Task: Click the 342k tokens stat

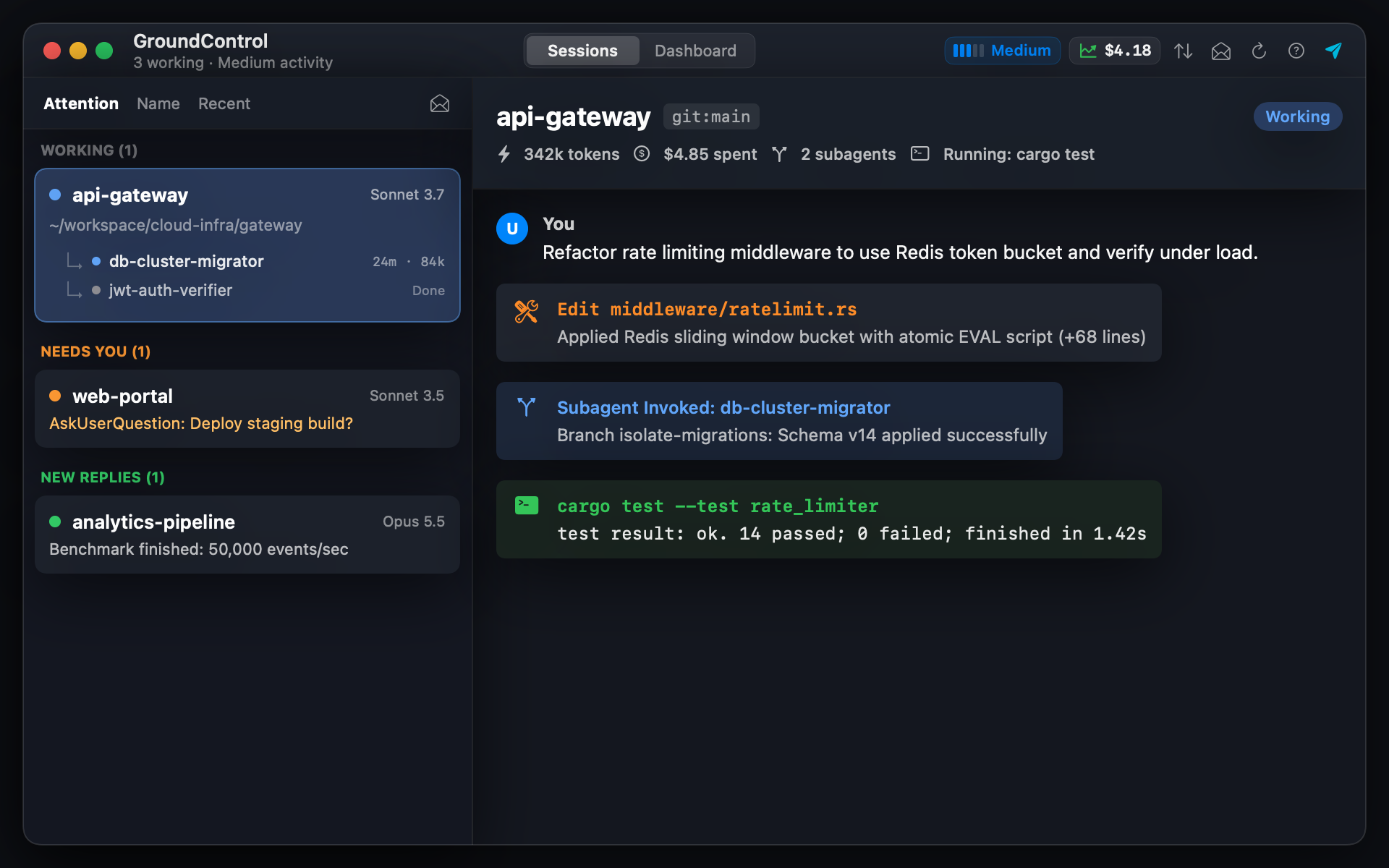Action: [572, 154]
